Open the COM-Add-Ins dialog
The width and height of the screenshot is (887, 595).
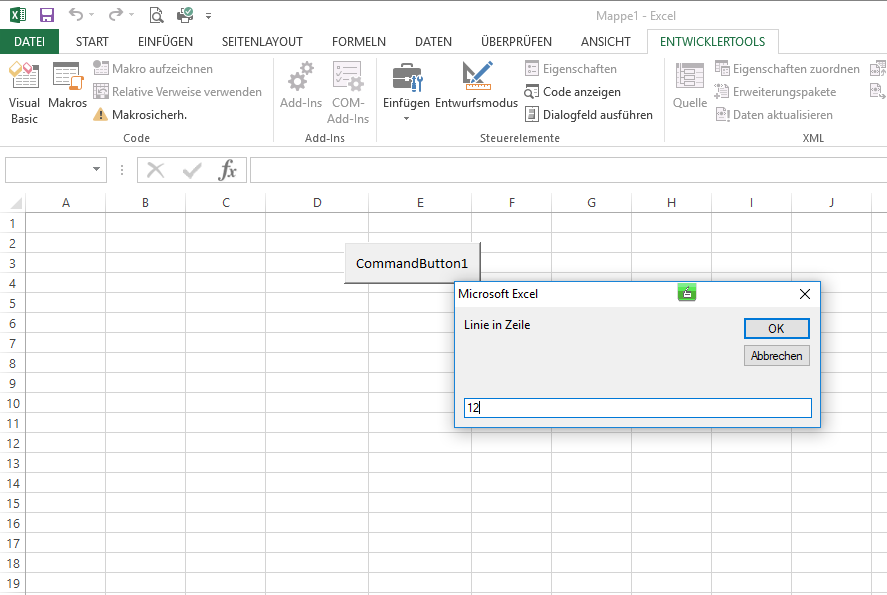pyautogui.click(x=347, y=93)
